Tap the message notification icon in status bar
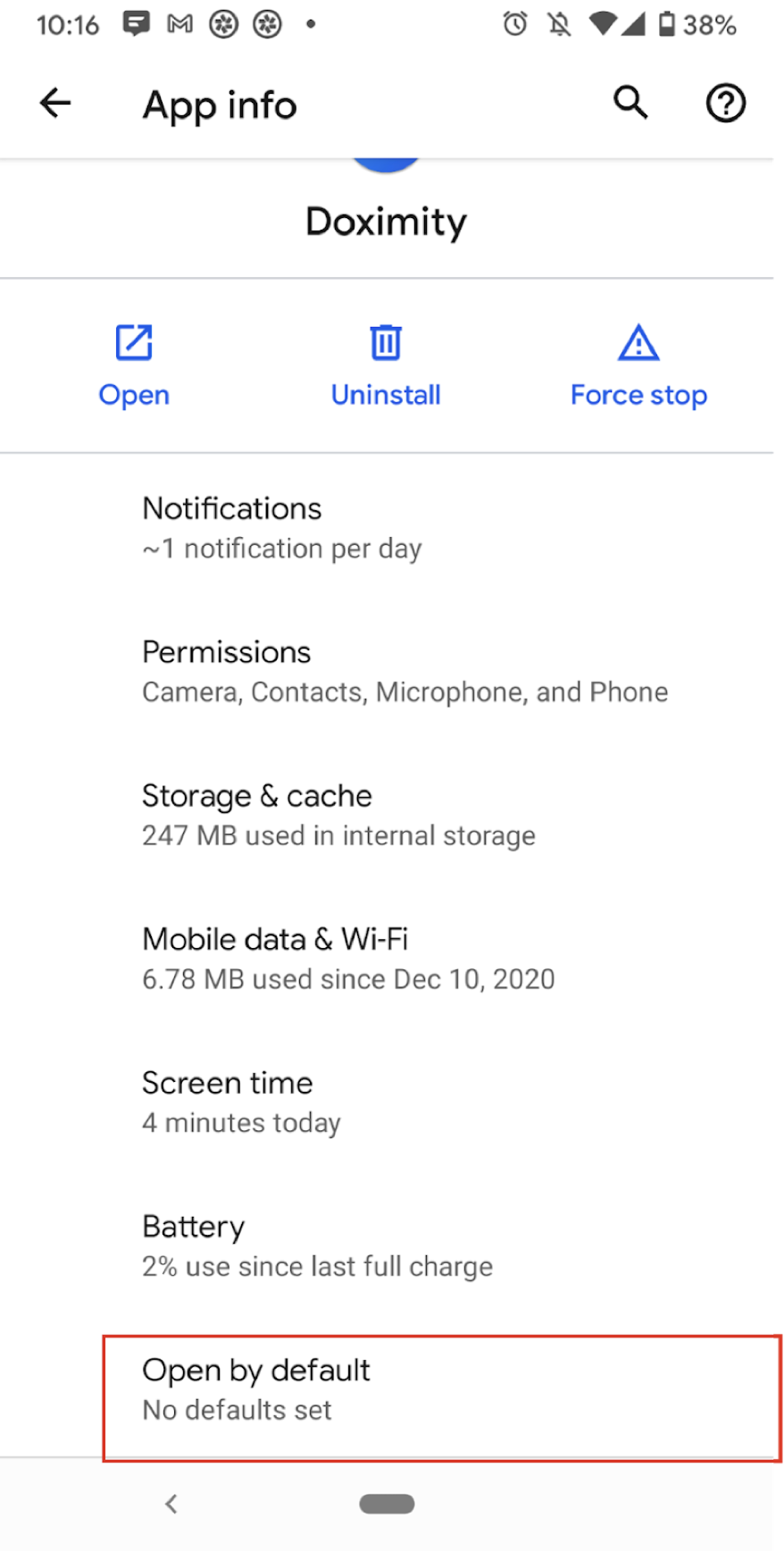This screenshot has width=784, height=1551. 137,24
